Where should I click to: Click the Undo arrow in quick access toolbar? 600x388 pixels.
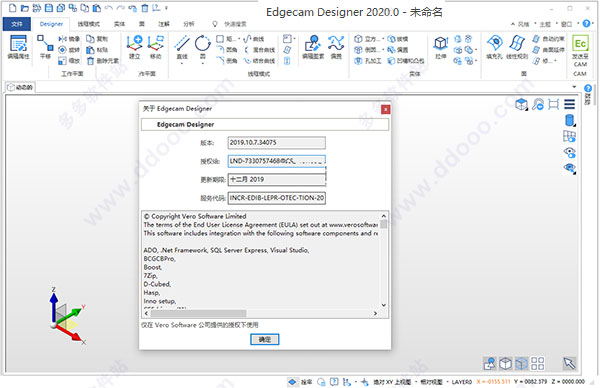click(x=109, y=8)
